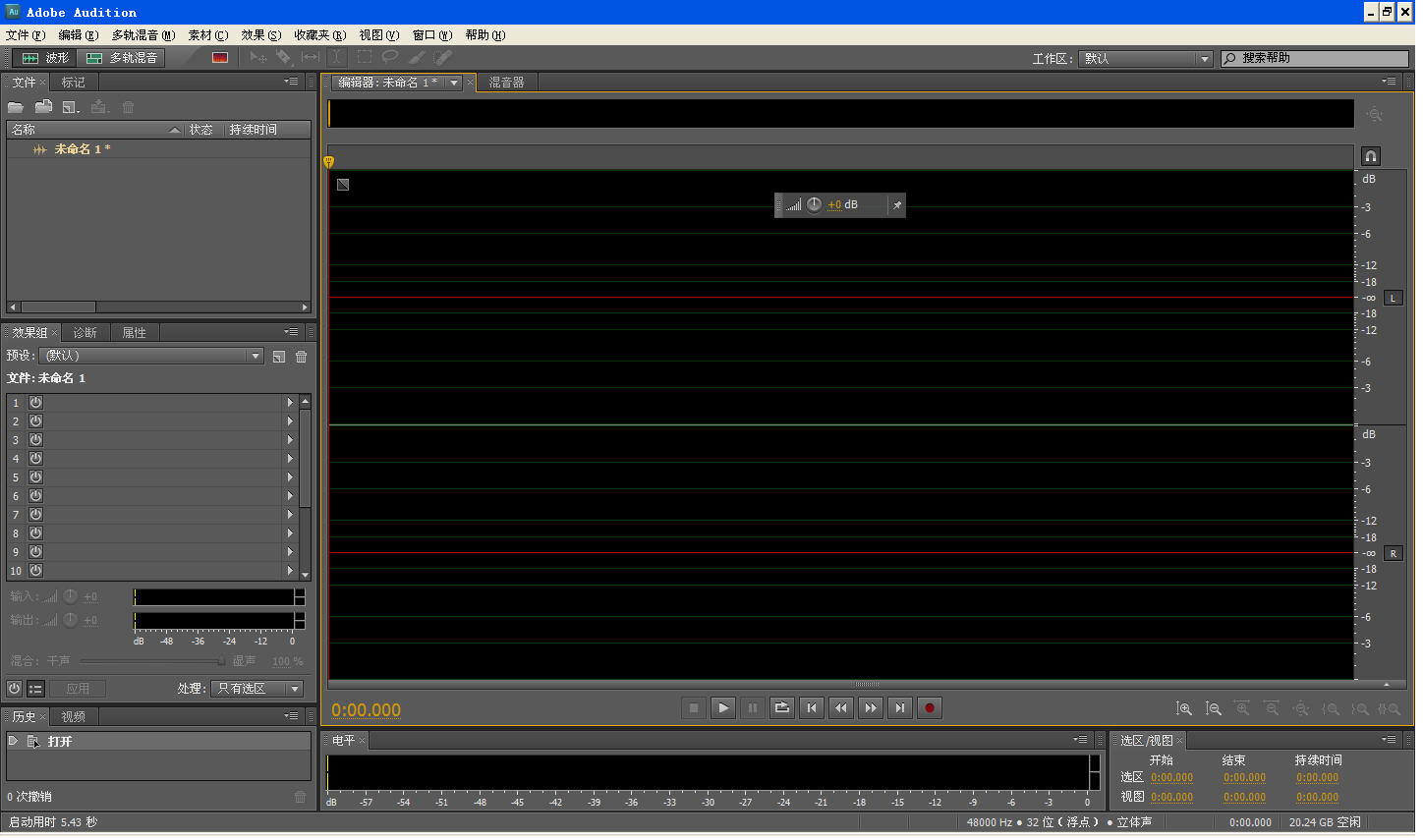Click the headphones icon above dB scale
Screen dimensions: 1423x840
click(x=1371, y=156)
